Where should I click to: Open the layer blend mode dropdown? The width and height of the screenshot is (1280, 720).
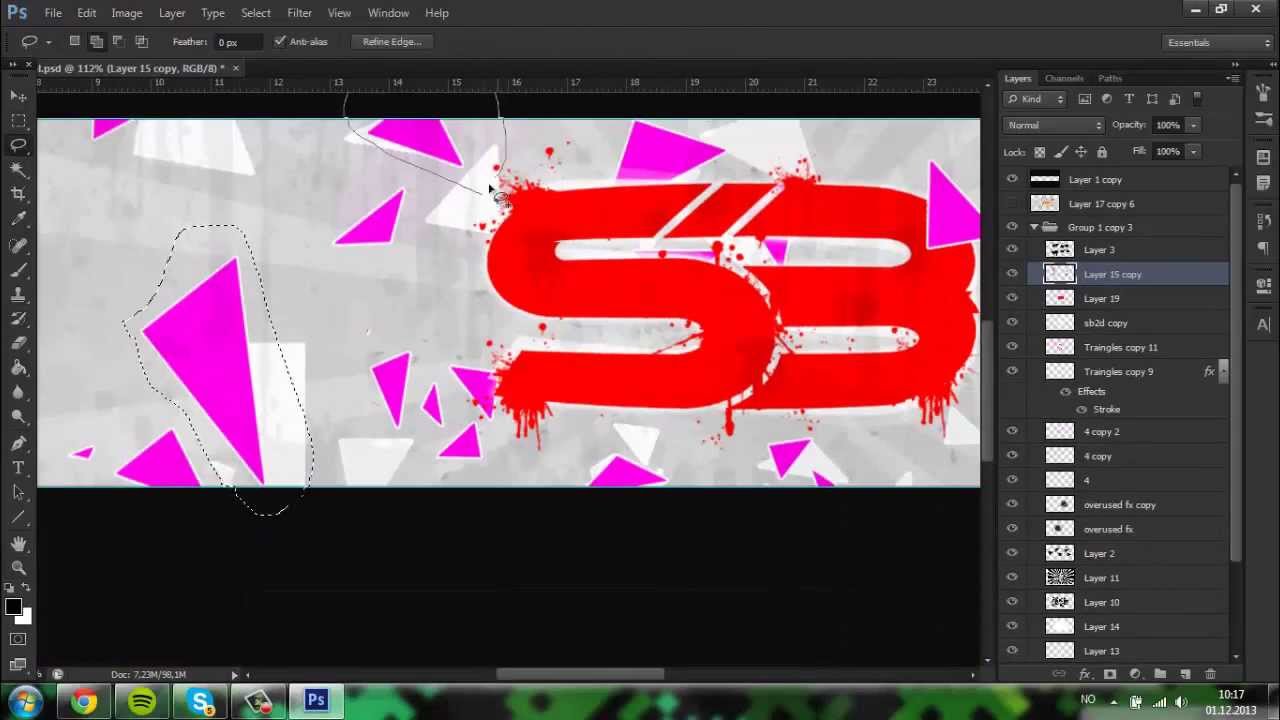pos(1053,125)
